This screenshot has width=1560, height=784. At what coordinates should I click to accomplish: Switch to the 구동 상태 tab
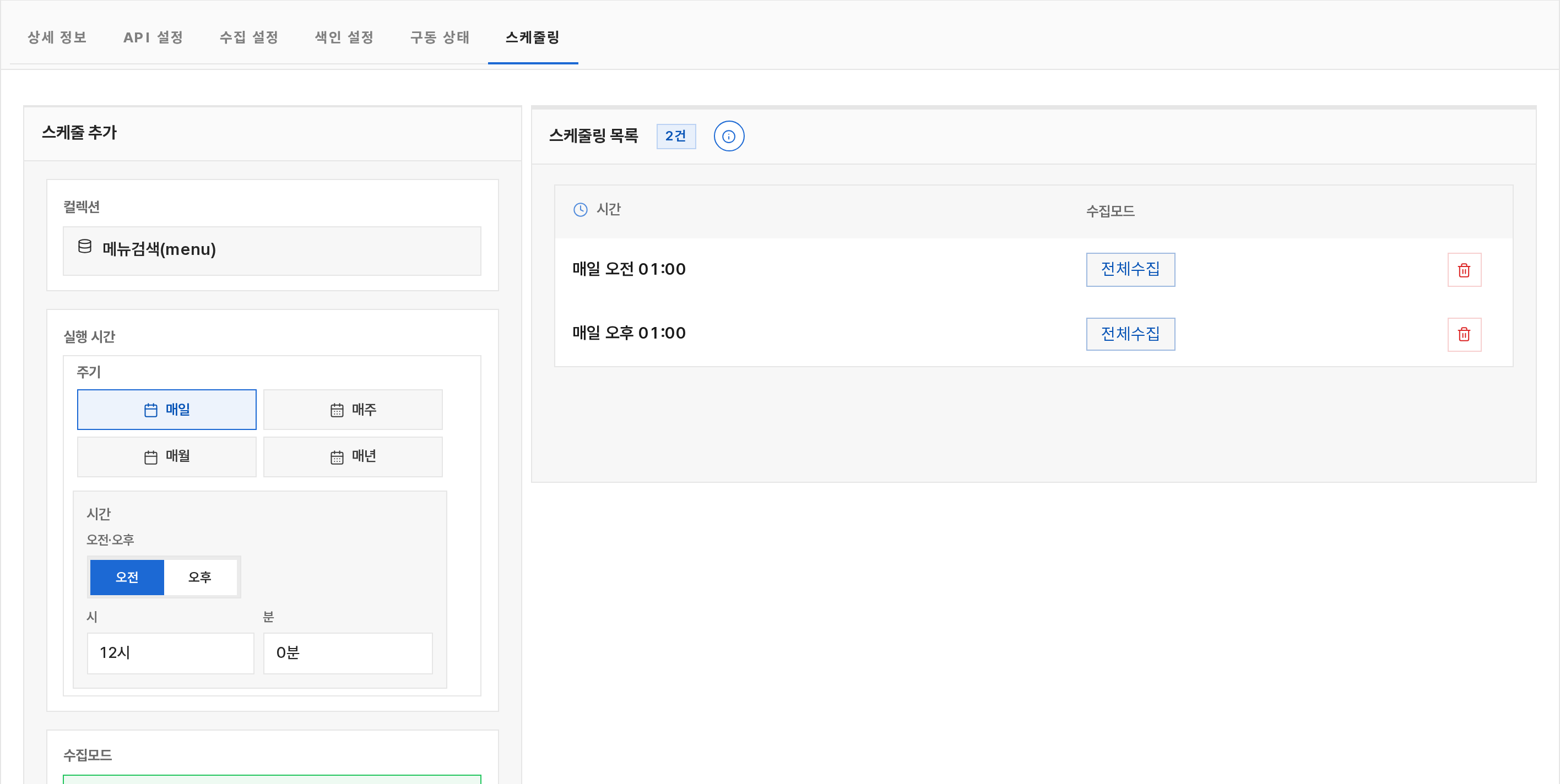pyautogui.click(x=440, y=37)
